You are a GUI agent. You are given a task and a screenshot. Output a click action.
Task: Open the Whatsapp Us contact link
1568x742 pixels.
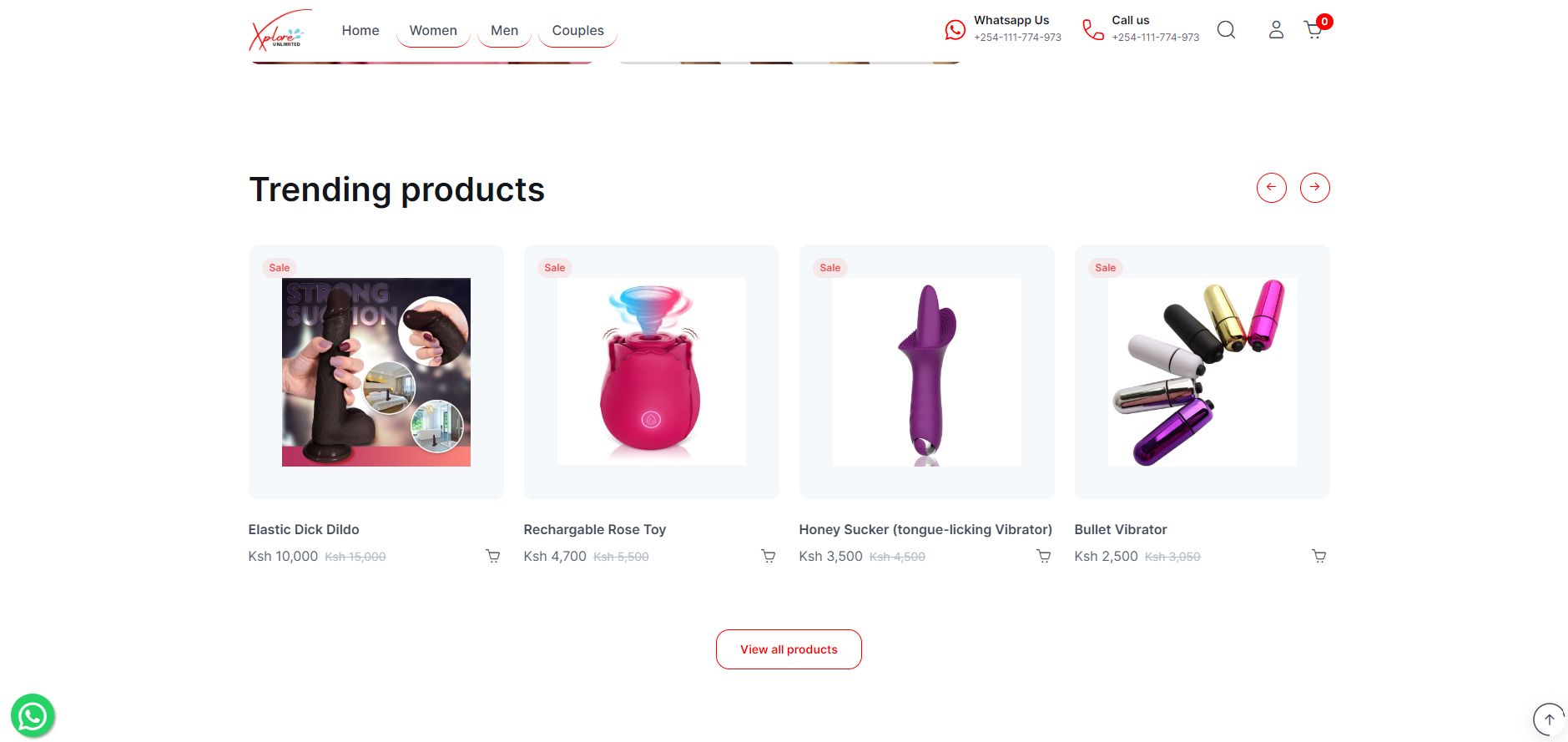pyautogui.click(x=1003, y=29)
